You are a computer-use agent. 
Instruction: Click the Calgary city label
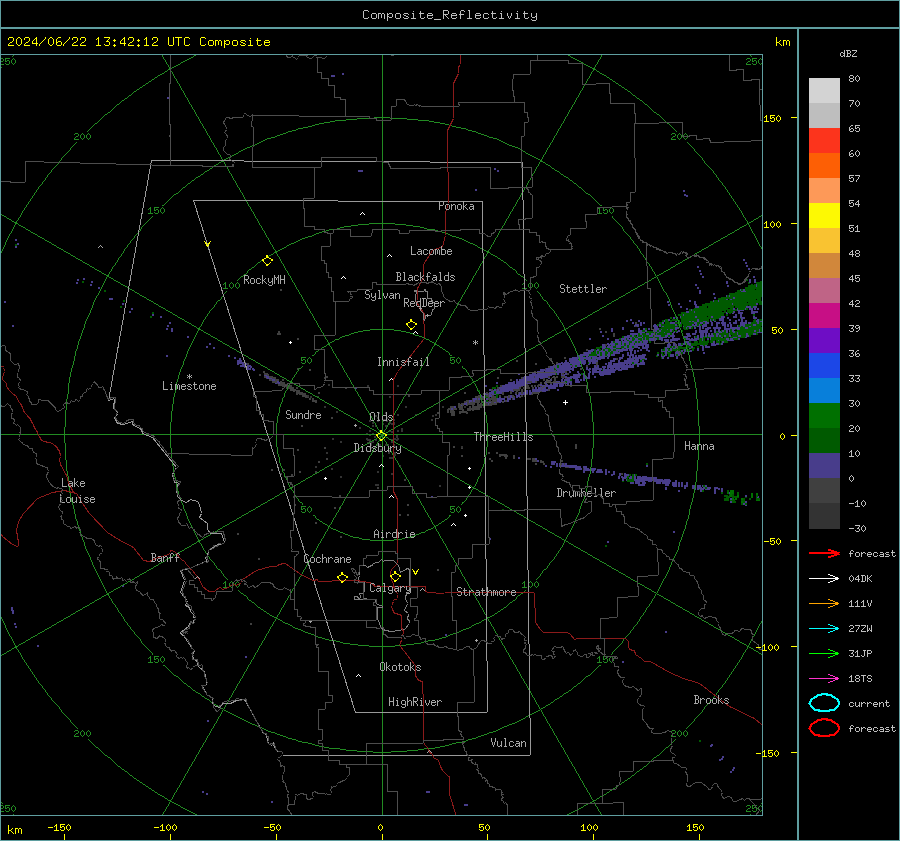coord(390,588)
